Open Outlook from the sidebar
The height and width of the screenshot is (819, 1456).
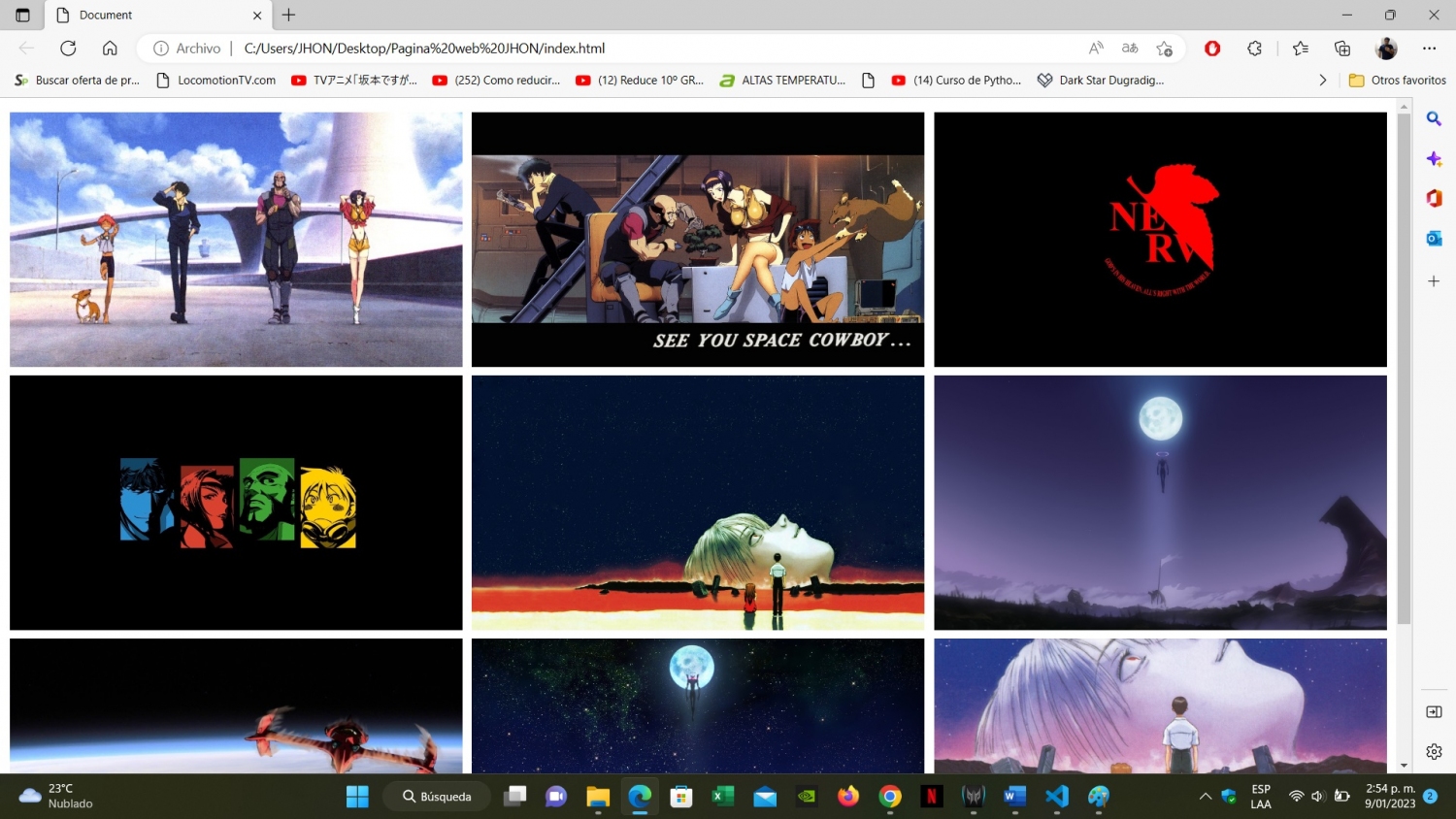(x=1434, y=238)
